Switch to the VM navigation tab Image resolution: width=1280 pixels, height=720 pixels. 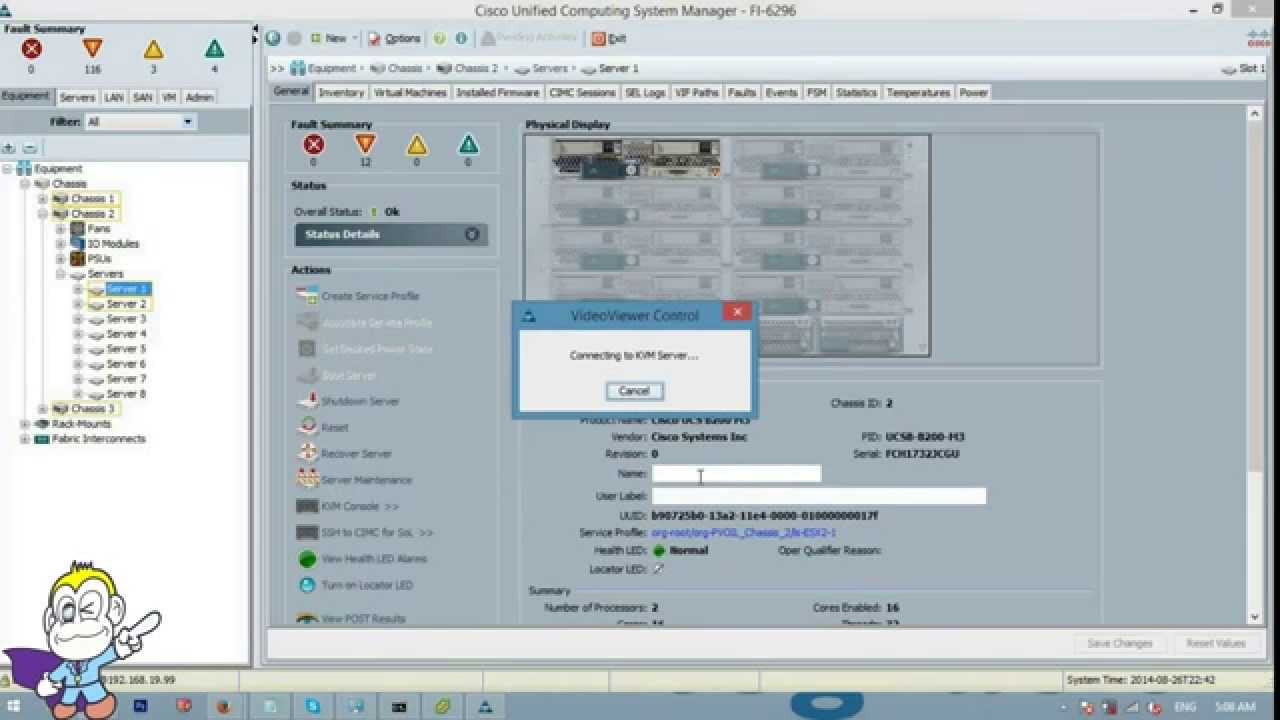[x=169, y=97]
